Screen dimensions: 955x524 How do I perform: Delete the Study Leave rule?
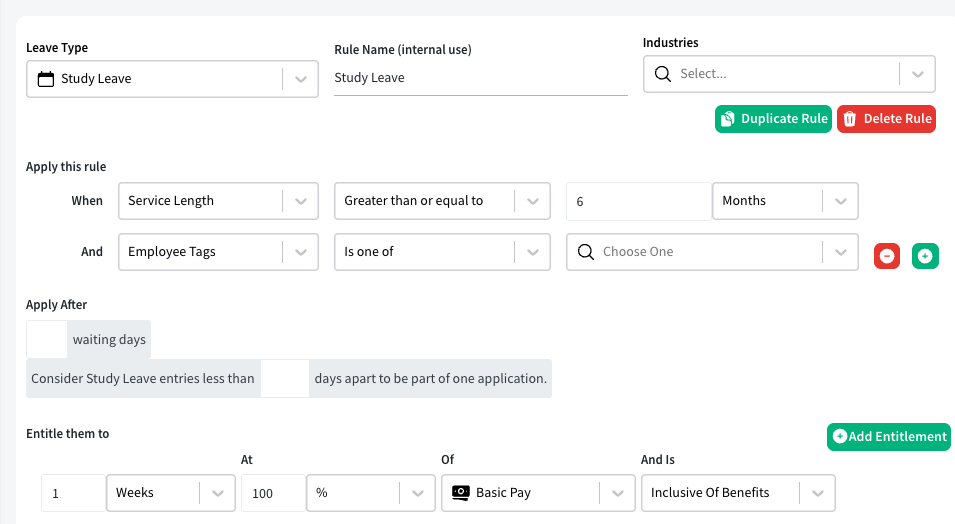pyautogui.click(x=886, y=119)
